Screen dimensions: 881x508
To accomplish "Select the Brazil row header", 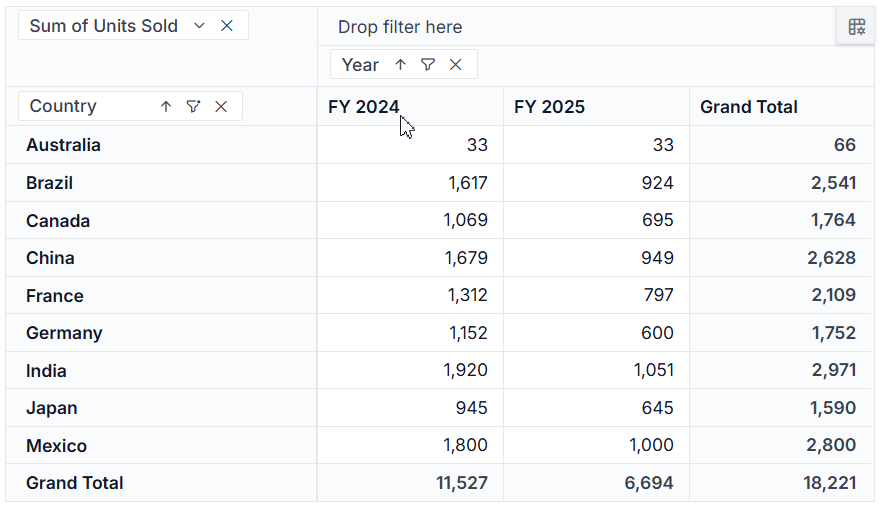I will [161, 183].
